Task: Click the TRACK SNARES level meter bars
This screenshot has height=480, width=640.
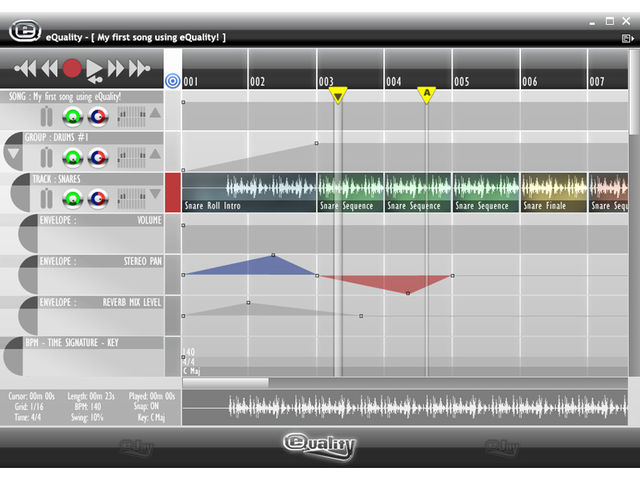Action: coord(47,199)
